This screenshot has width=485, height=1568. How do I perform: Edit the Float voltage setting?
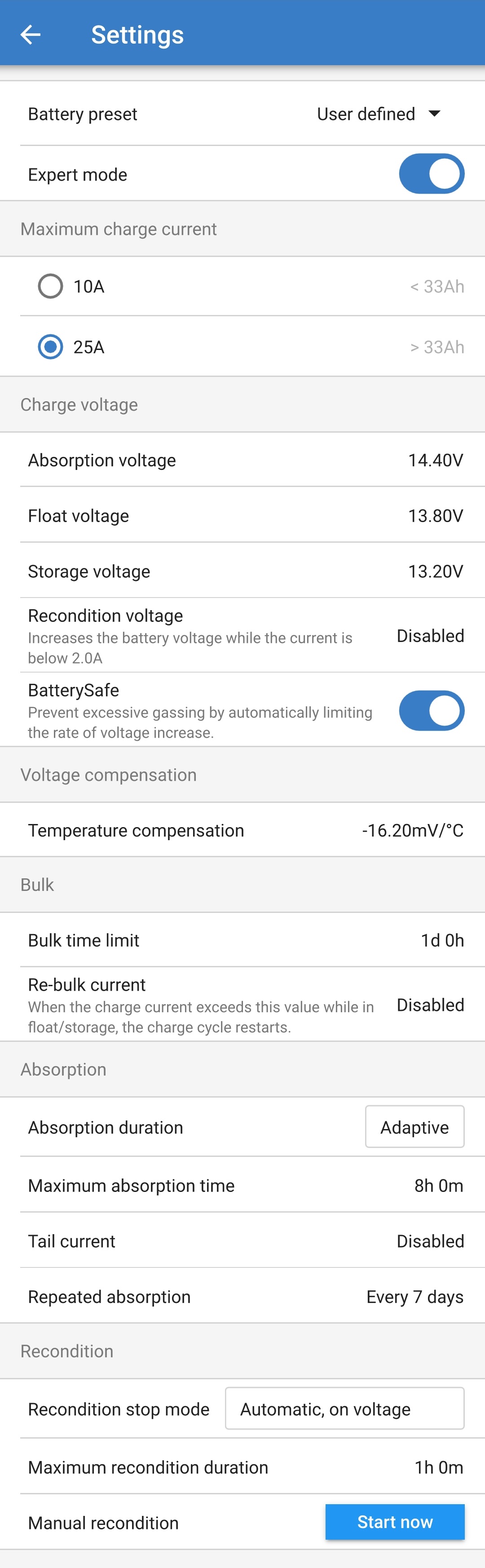pyautogui.click(x=242, y=516)
